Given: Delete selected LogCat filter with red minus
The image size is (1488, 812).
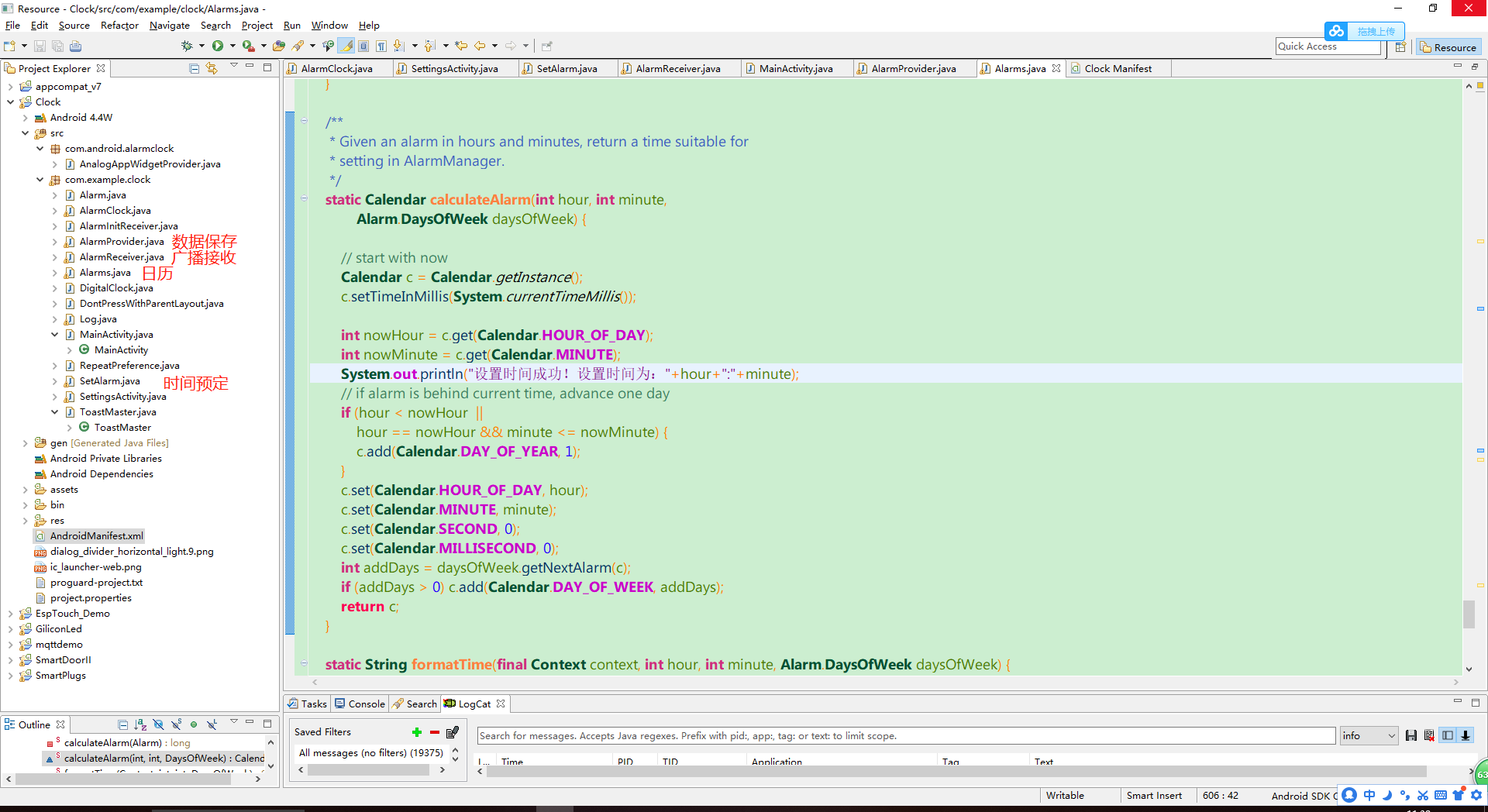Looking at the screenshot, I should [x=435, y=732].
